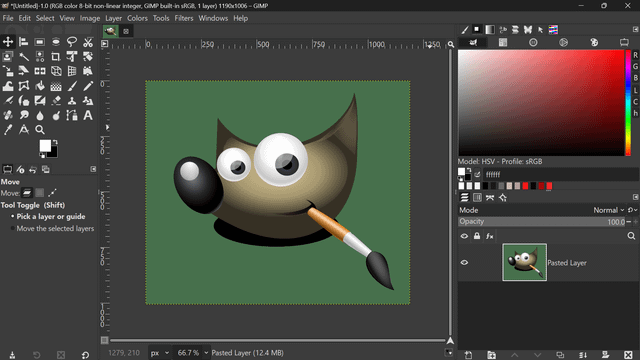The height and width of the screenshot is (360, 640).
Task: Open the top-right dock panel menu
Action: point(635,29)
